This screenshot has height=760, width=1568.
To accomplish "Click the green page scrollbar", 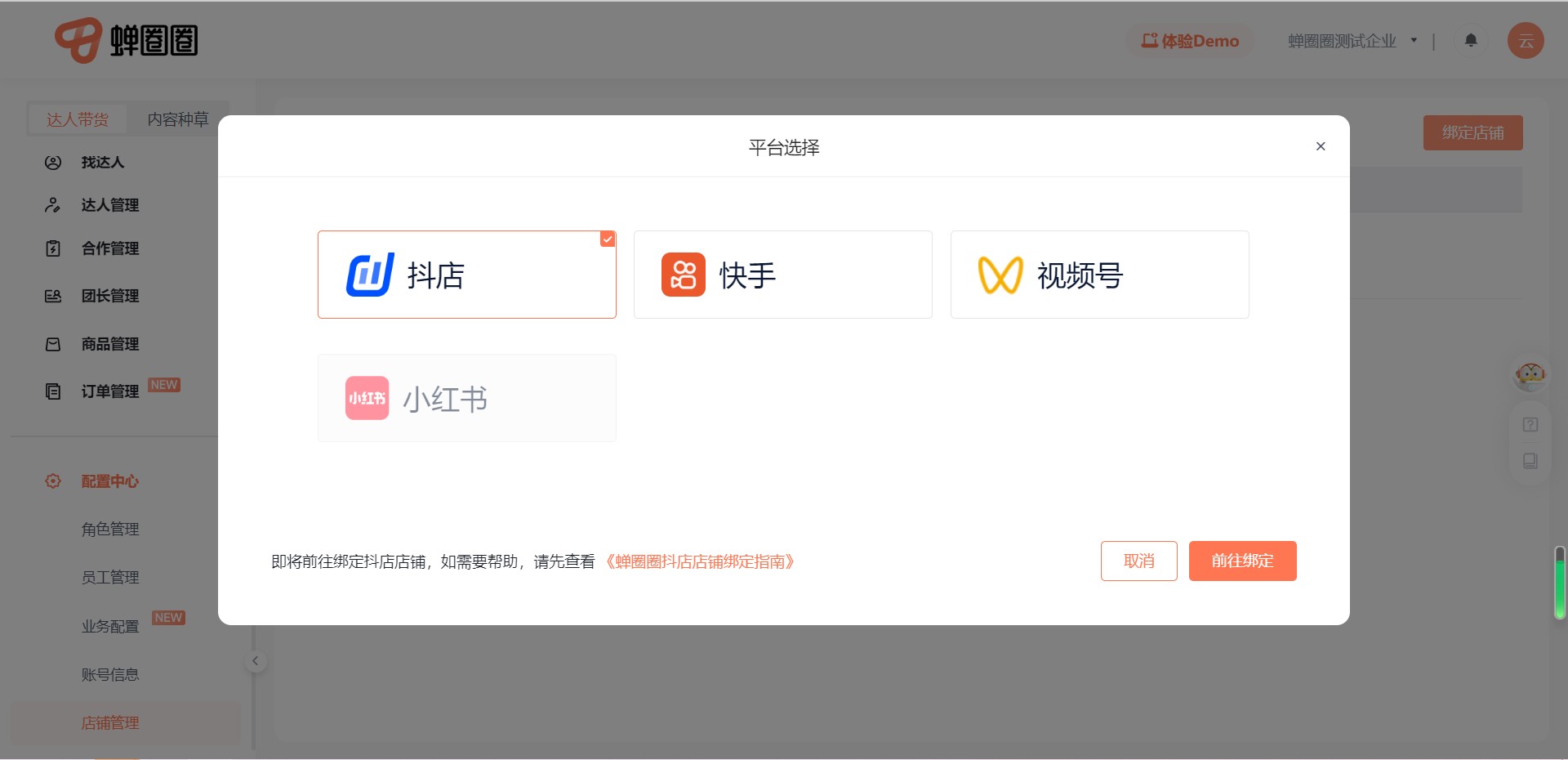I will 1560,583.
